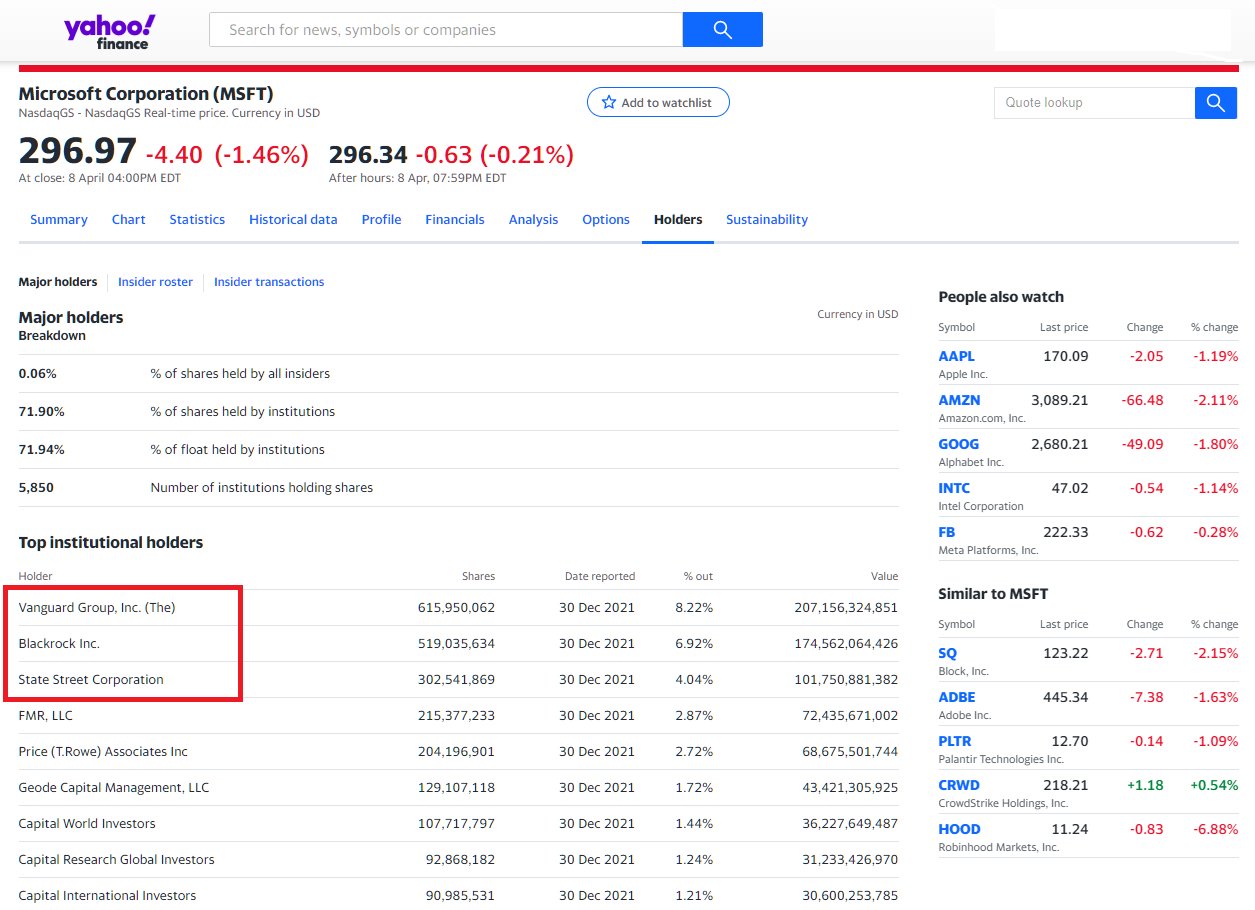1255x910 pixels.
Task: Select the Major holders sub-tab
Action: pos(58,282)
